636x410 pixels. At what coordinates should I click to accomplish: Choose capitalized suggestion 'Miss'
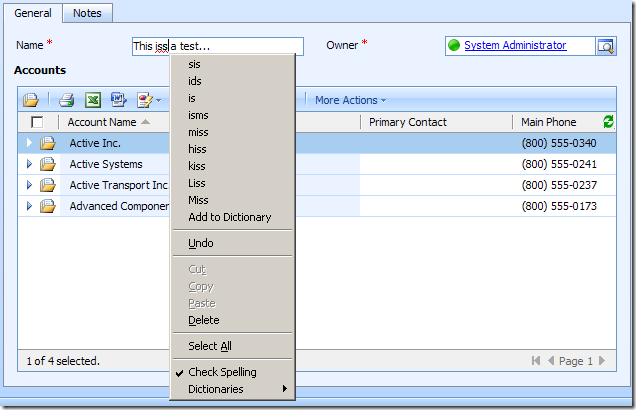(x=233, y=200)
